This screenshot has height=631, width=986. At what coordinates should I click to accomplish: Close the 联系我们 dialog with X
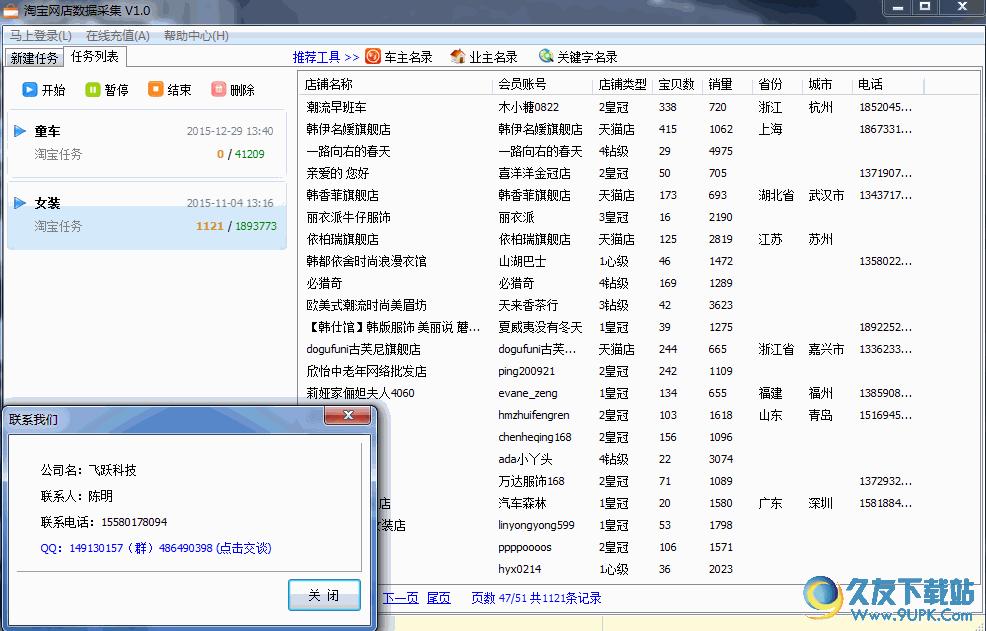coord(348,415)
